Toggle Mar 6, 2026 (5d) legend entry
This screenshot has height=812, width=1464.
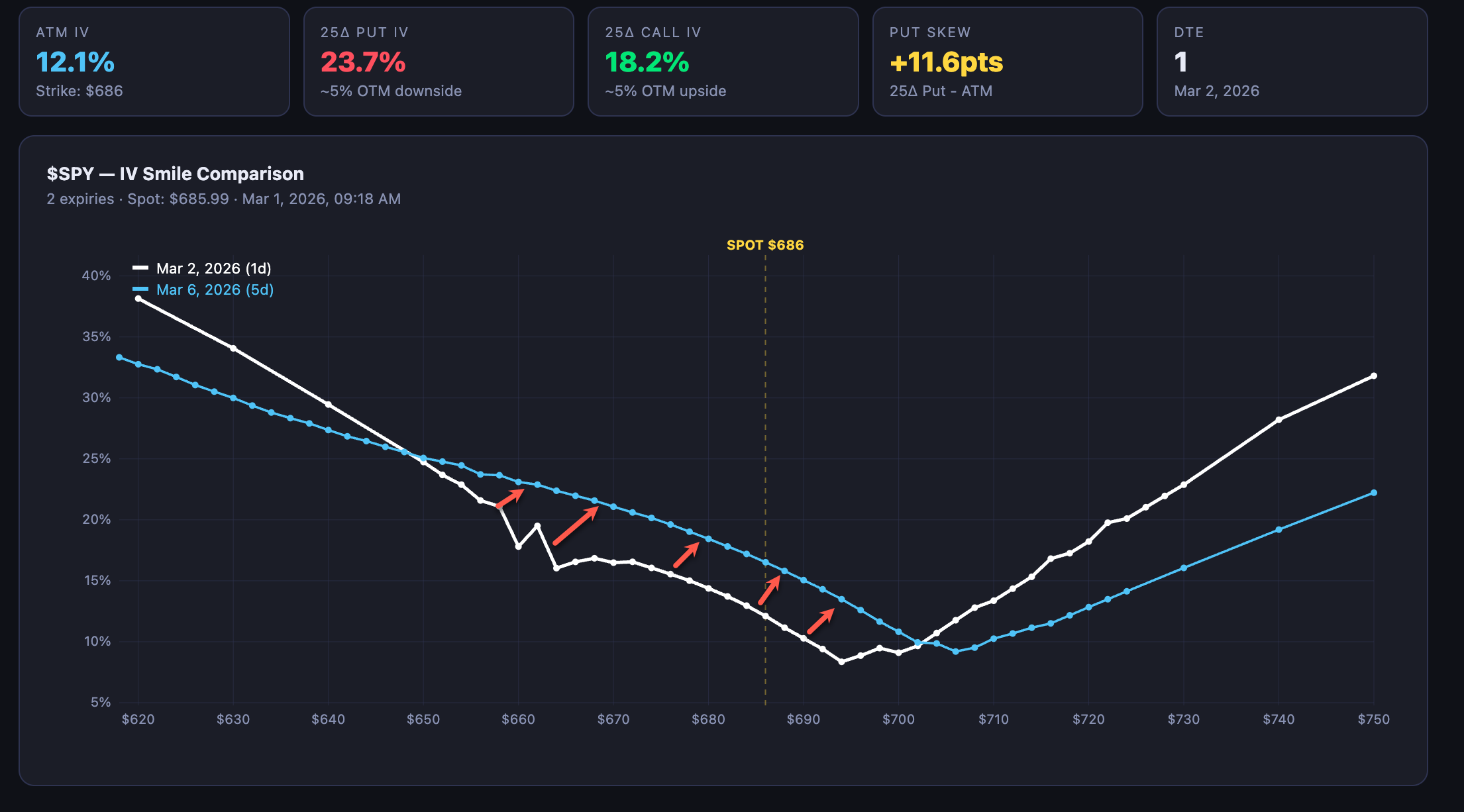215,289
